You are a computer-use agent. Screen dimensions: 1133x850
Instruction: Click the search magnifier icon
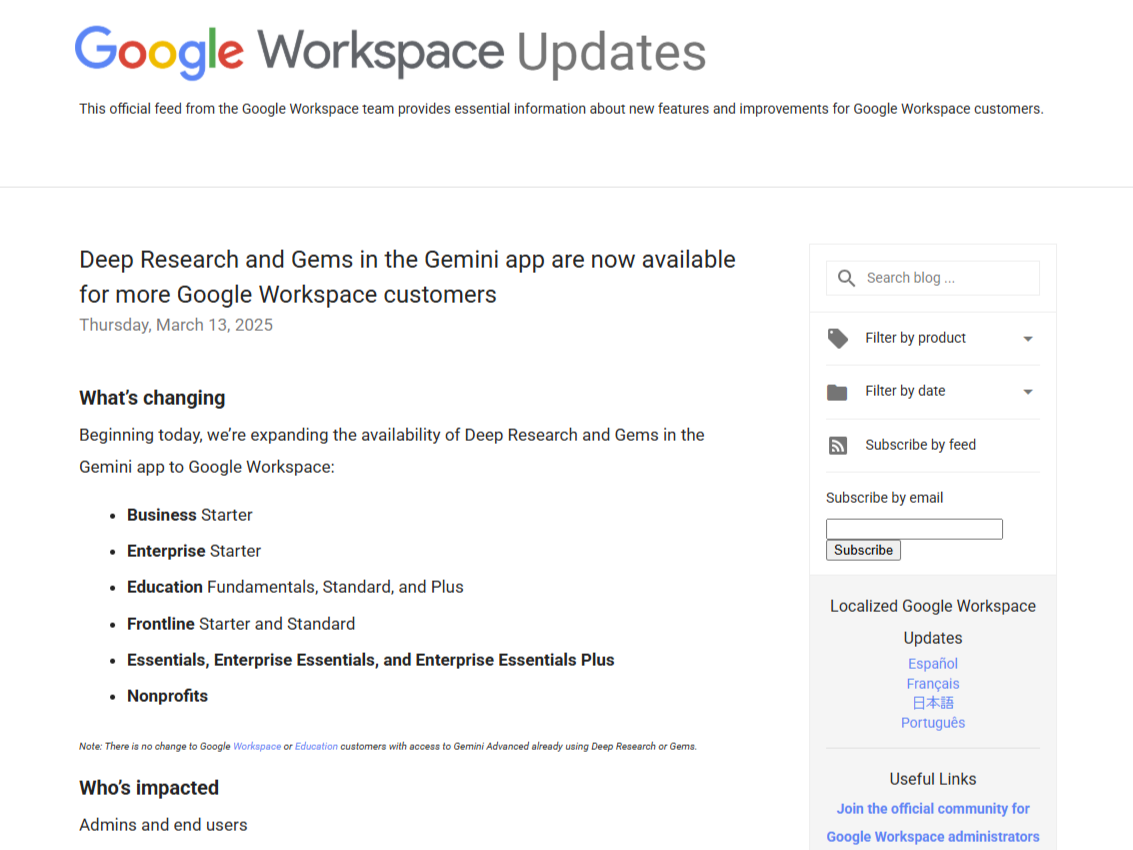[846, 277]
